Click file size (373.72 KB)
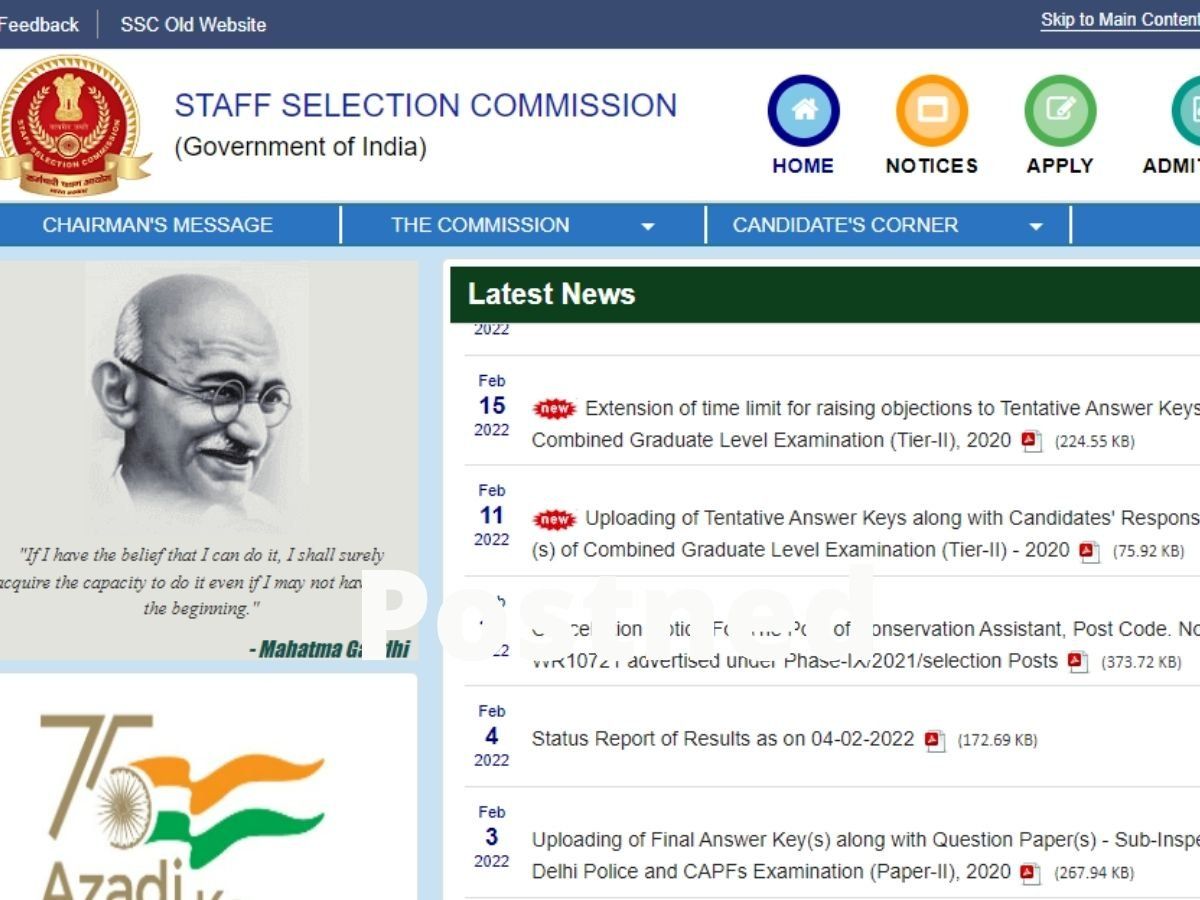The height and width of the screenshot is (900, 1200). [1141, 662]
